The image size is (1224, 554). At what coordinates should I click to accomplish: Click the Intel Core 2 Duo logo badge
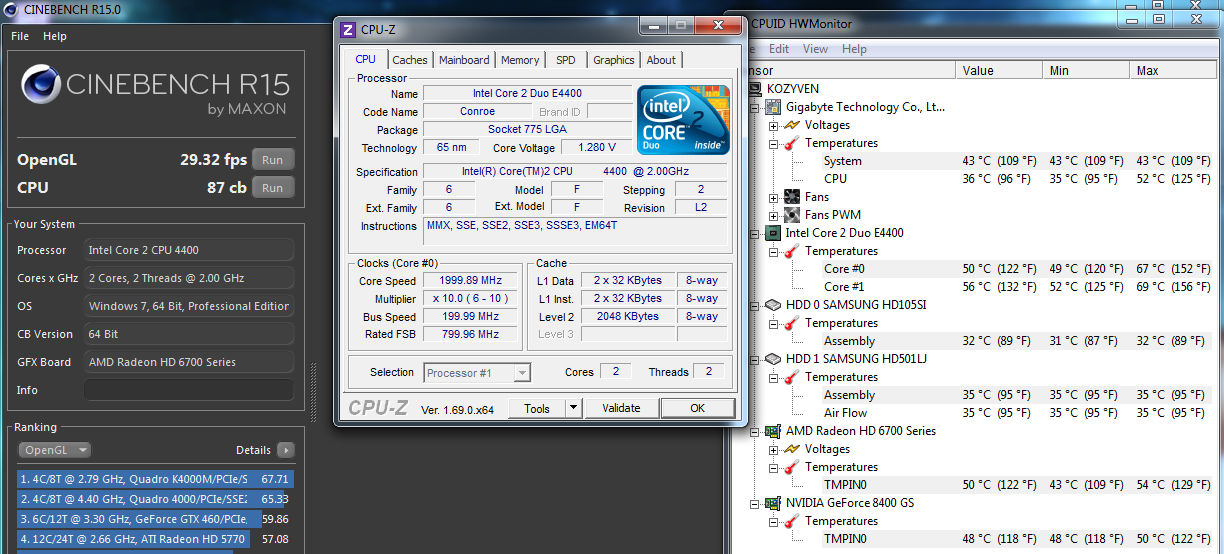pyautogui.click(x=683, y=120)
